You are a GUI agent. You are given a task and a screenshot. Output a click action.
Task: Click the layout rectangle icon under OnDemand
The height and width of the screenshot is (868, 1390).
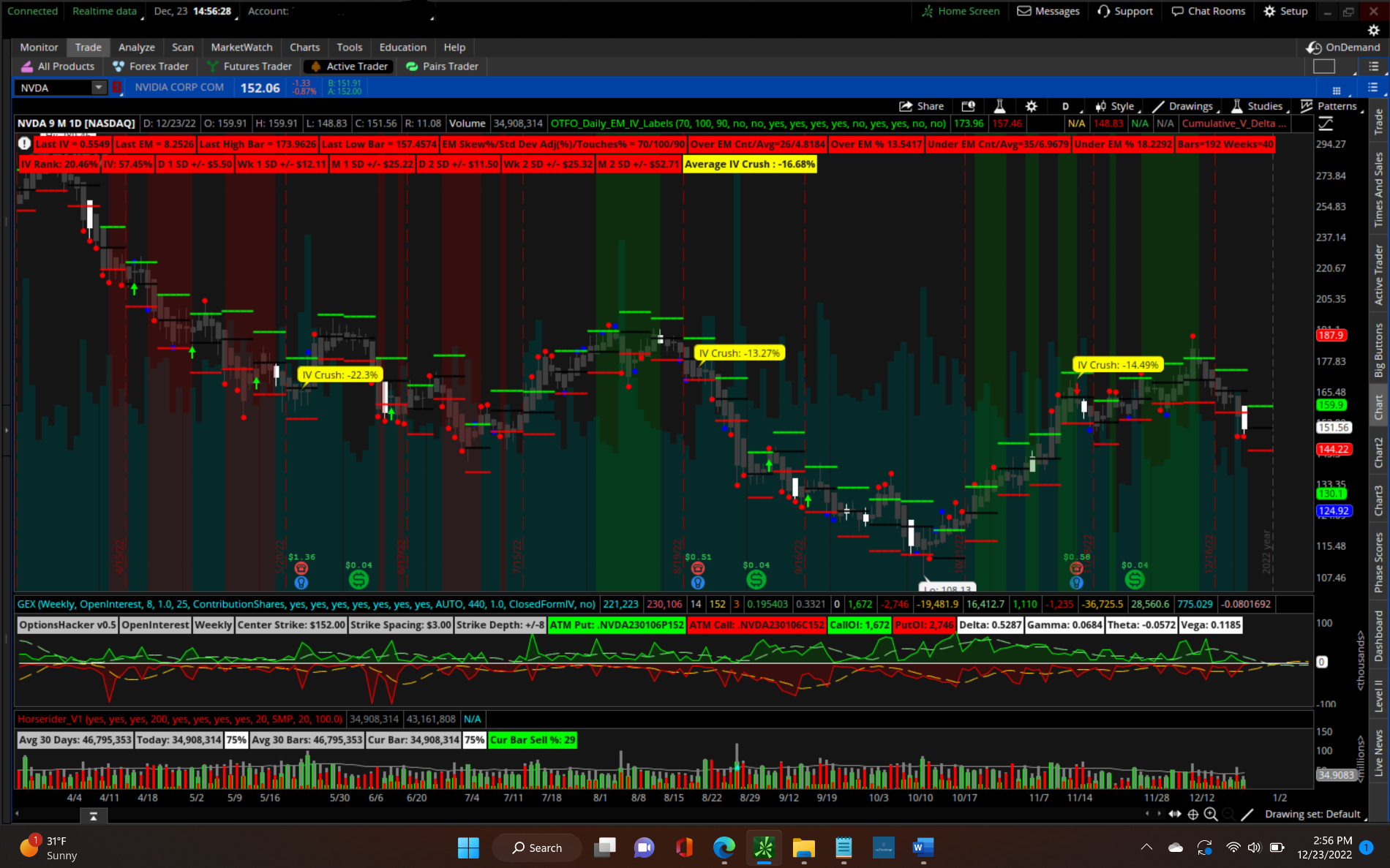pyautogui.click(x=1324, y=67)
